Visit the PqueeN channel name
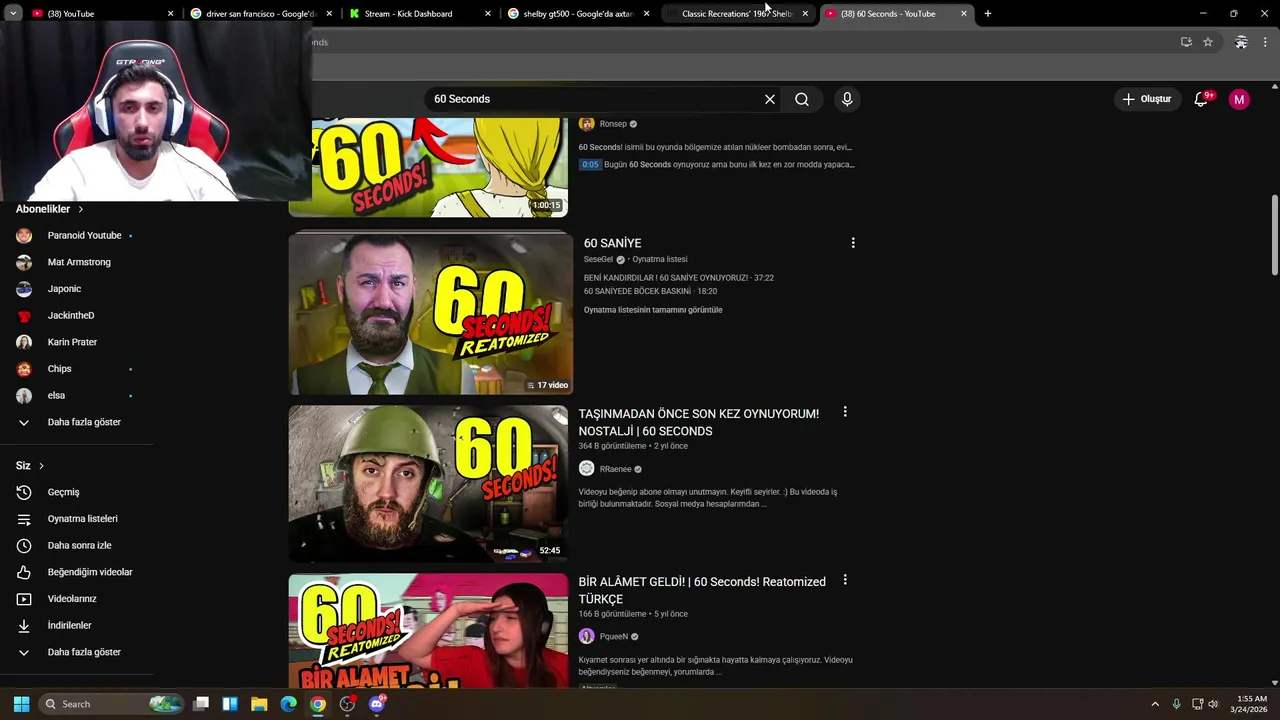This screenshot has width=1280, height=720. [614, 637]
